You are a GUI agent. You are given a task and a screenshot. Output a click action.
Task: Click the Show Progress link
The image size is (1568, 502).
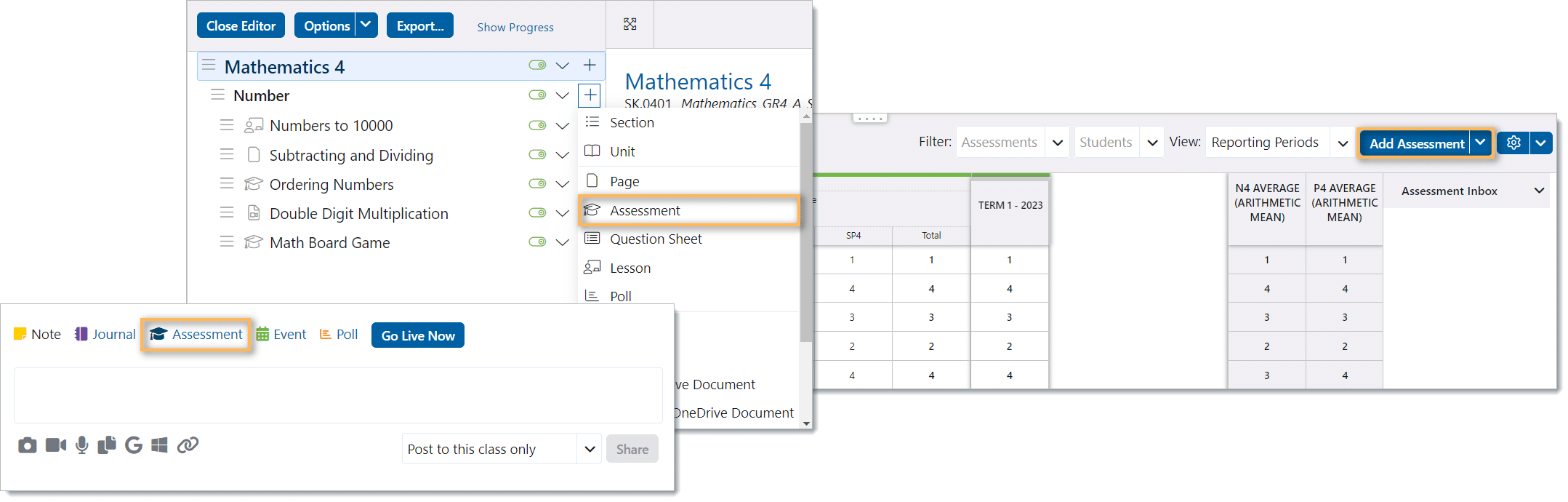[x=515, y=27]
